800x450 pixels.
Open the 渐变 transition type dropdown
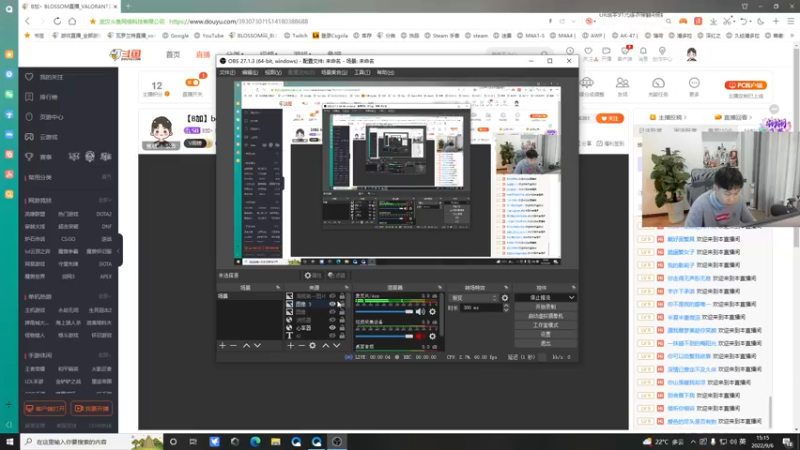(x=473, y=298)
